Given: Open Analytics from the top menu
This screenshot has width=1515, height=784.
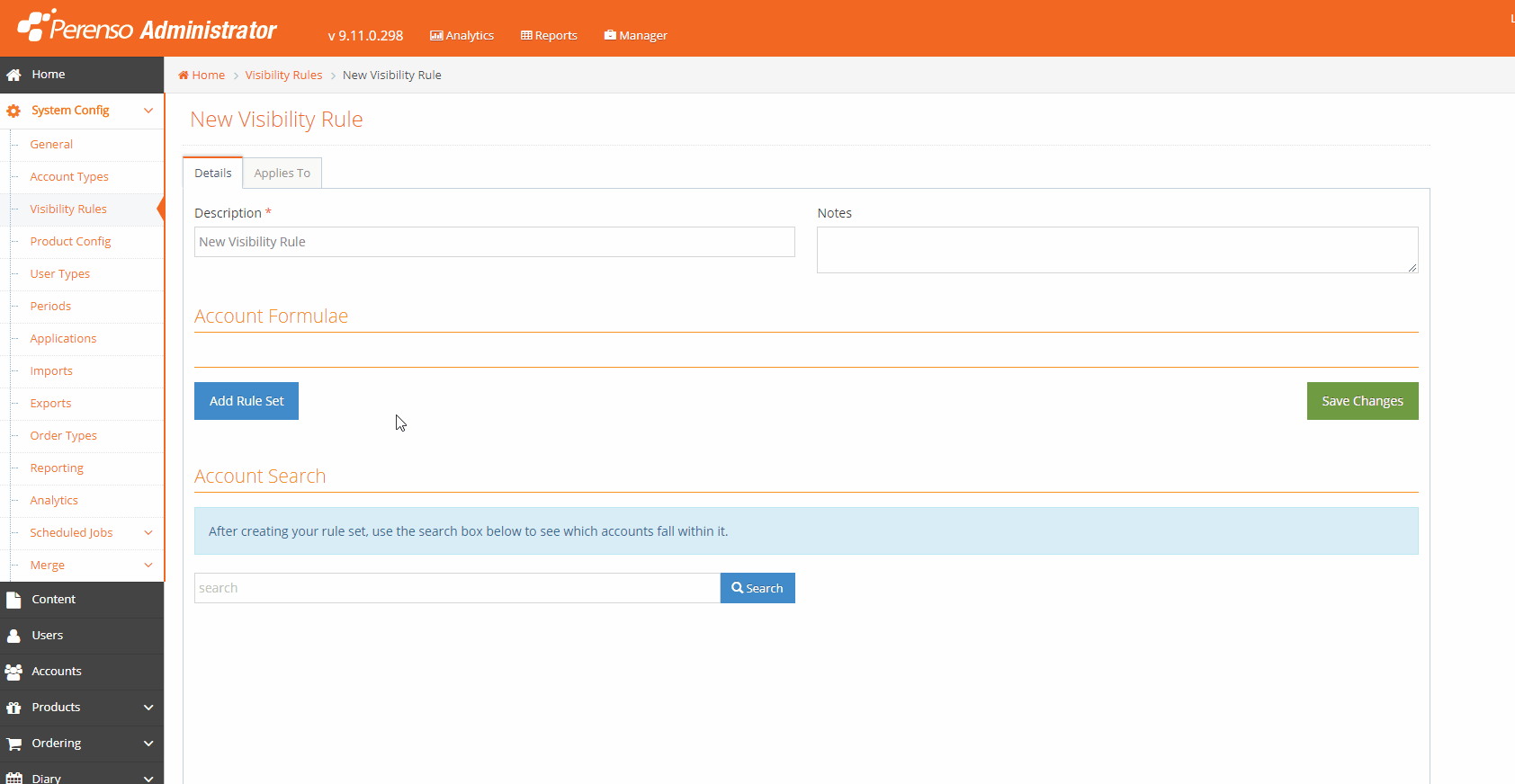Looking at the screenshot, I should pos(462,36).
